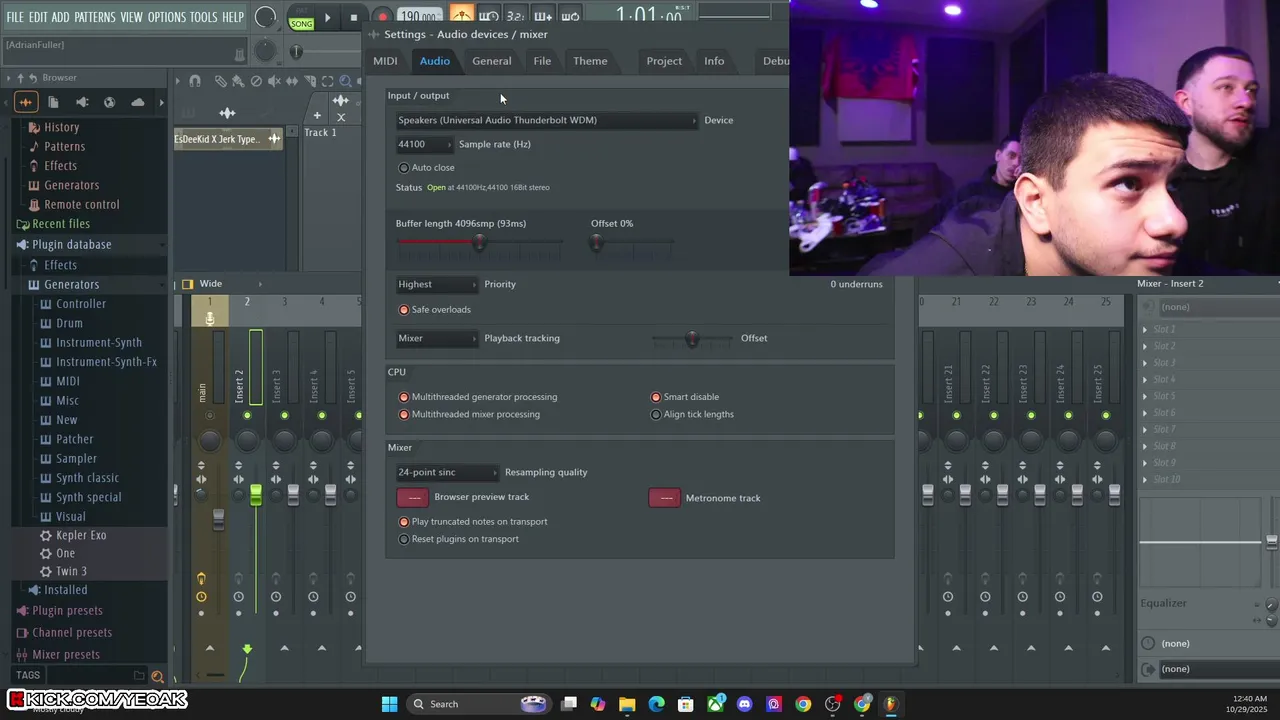Click the playlist marquee select tool
Viewport: 1280px width, 720px height.
pos(328,81)
